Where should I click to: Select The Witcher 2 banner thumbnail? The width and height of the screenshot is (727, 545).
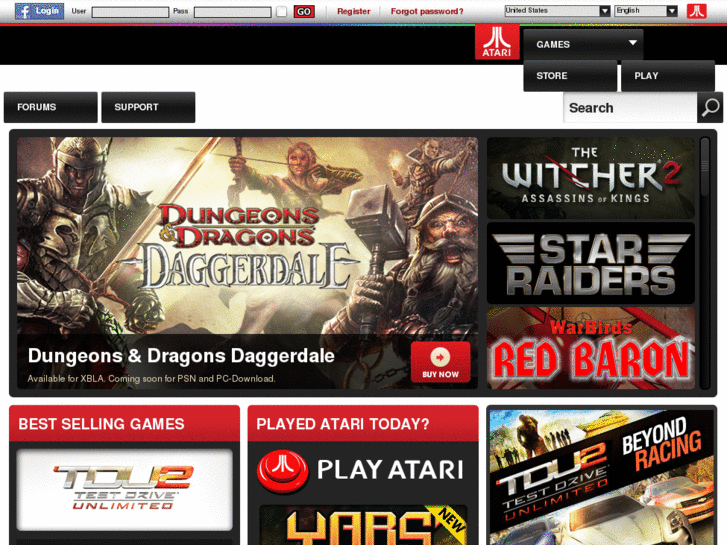(590, 178)
